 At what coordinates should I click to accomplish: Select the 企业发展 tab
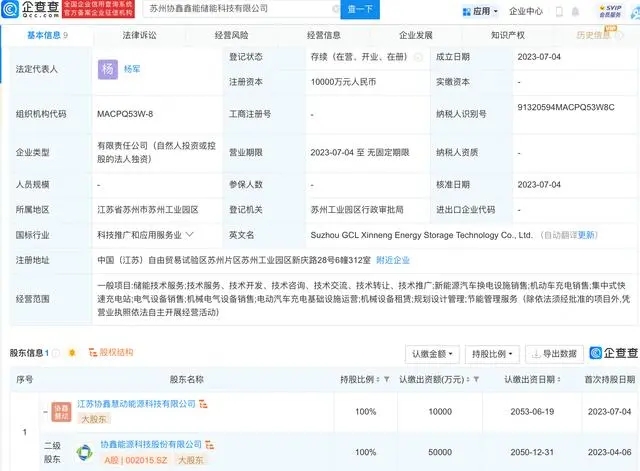(416, 36)
